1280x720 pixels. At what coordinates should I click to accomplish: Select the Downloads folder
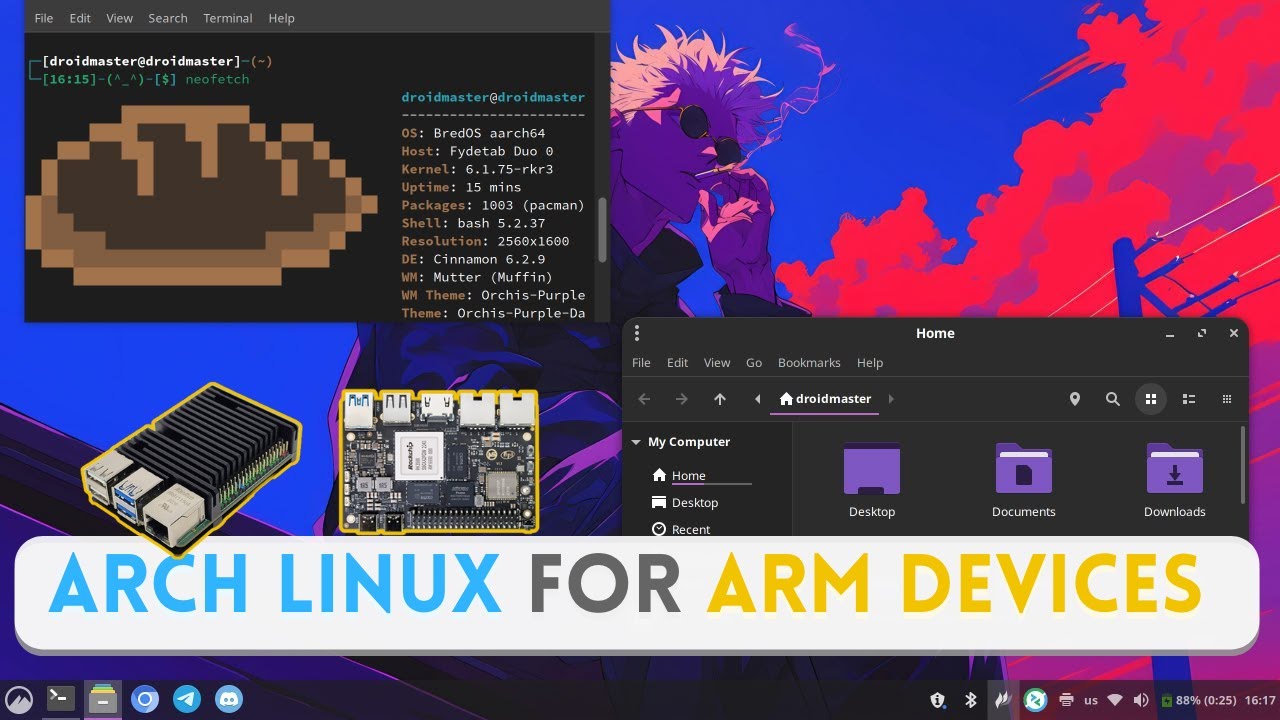click(x=1175, y=481)
